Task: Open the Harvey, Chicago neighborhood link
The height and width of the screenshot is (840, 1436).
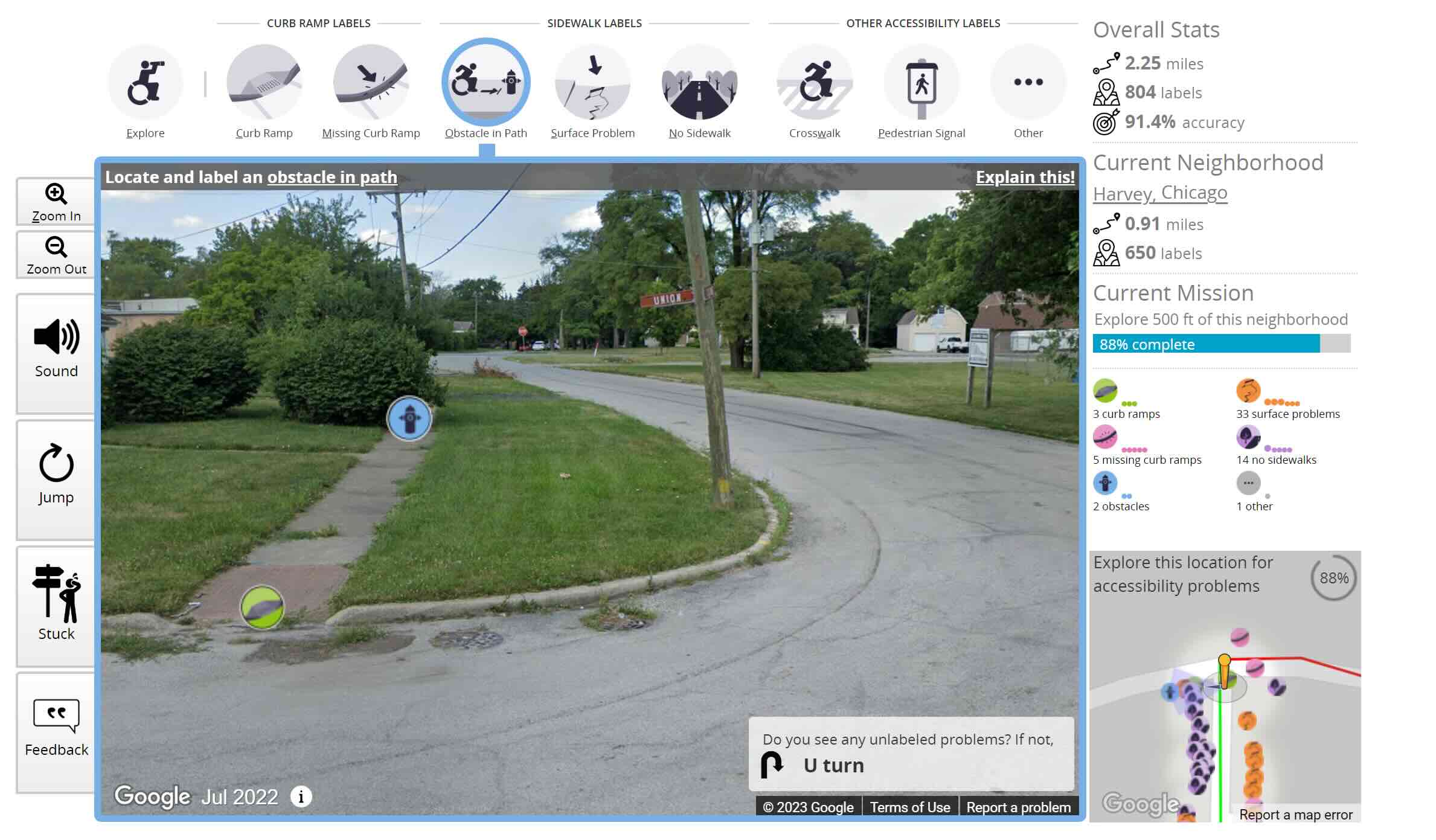Action: 1159,194
